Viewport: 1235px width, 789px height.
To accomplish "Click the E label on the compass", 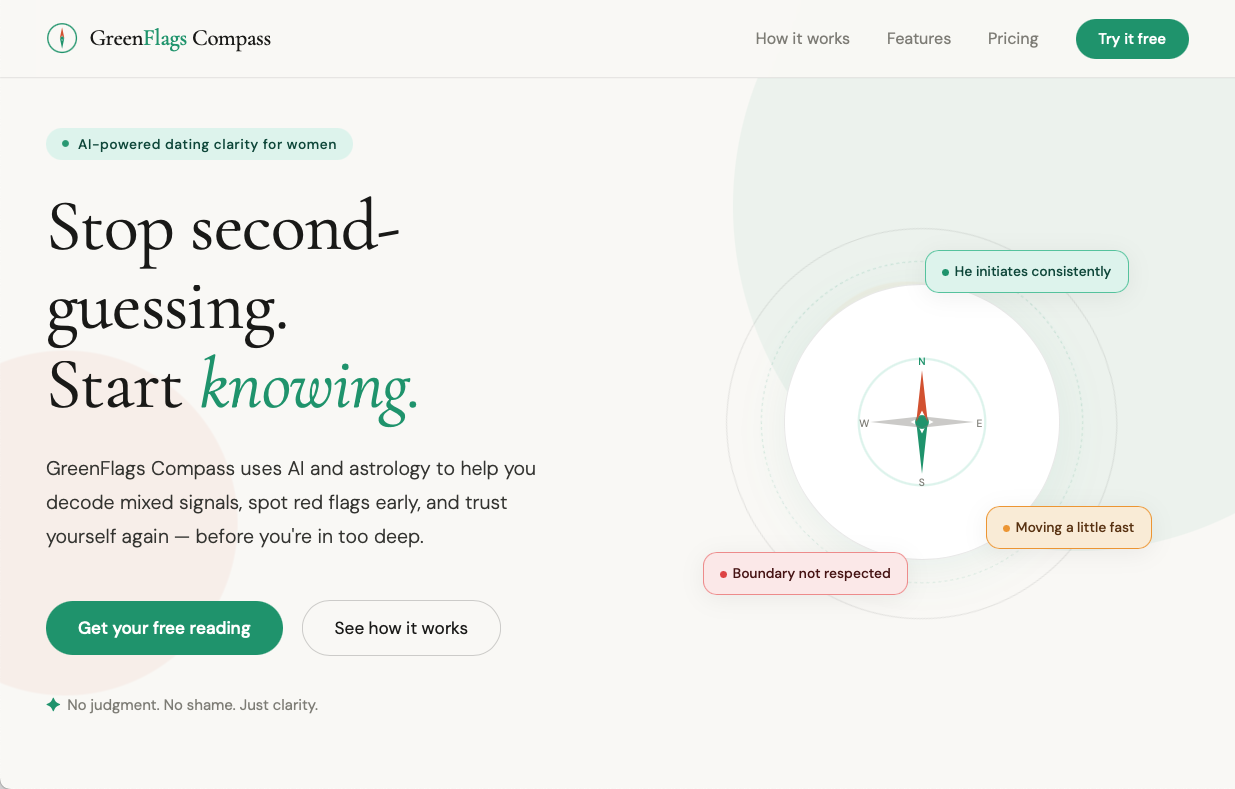I will pyautogui.click(x=979, y=423).
